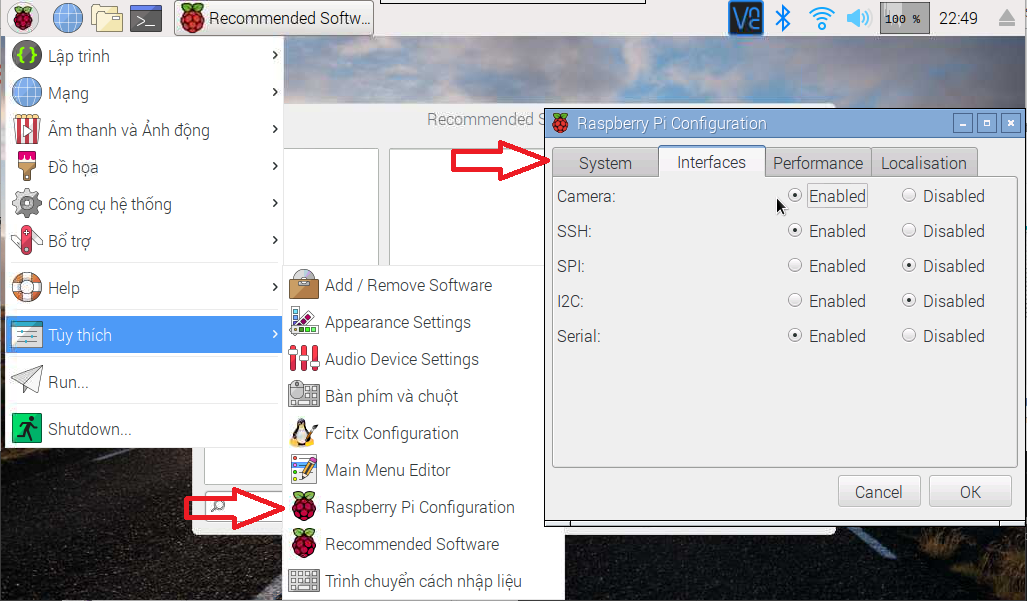
Task: Expand Công cụ hệ thống submenu arrow
Action: click(275, 204)
